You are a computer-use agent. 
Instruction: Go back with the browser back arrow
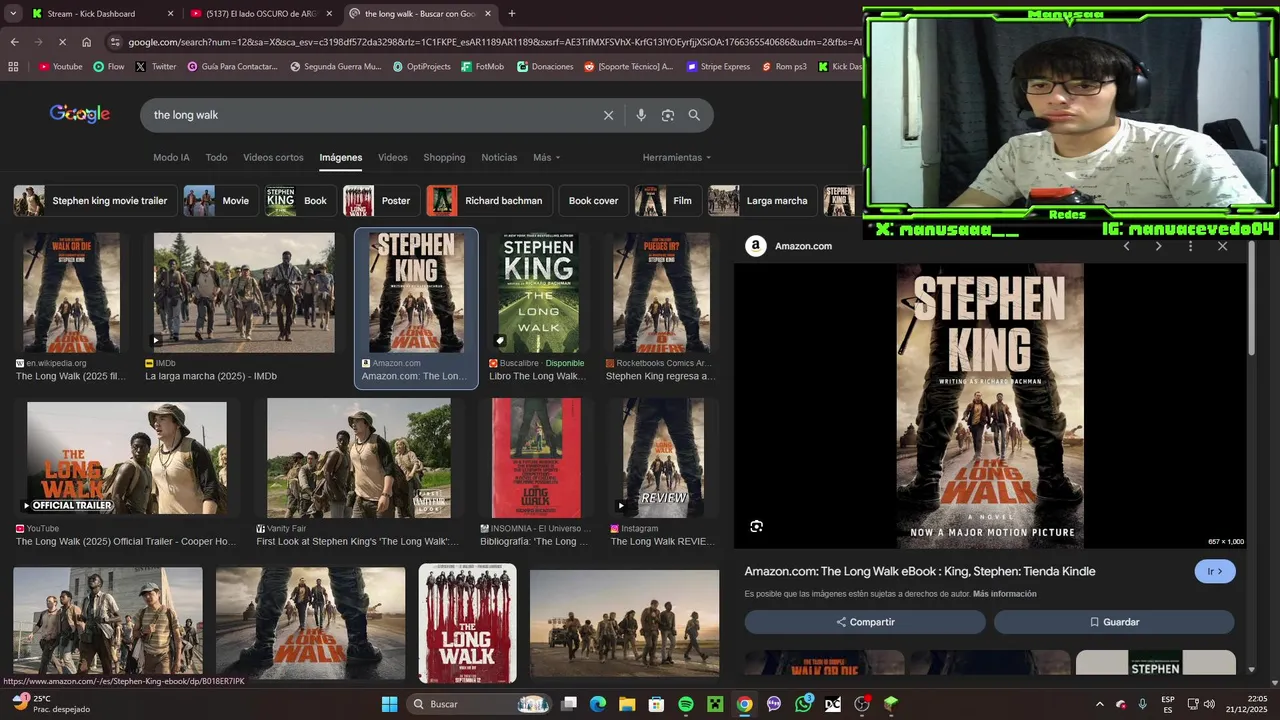(x=14, y=42)
